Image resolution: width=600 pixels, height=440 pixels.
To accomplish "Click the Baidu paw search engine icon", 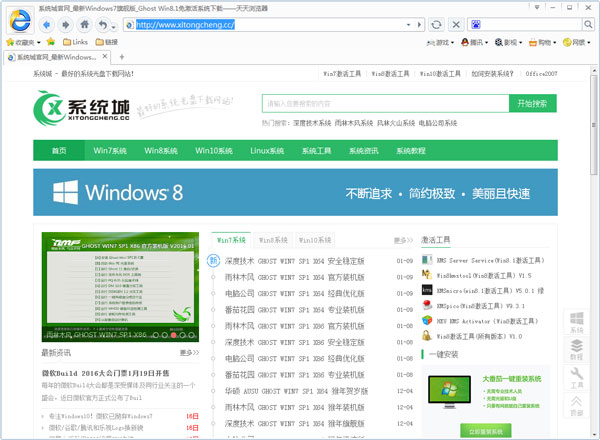I will pyautogui.click(x=476, y=25).
